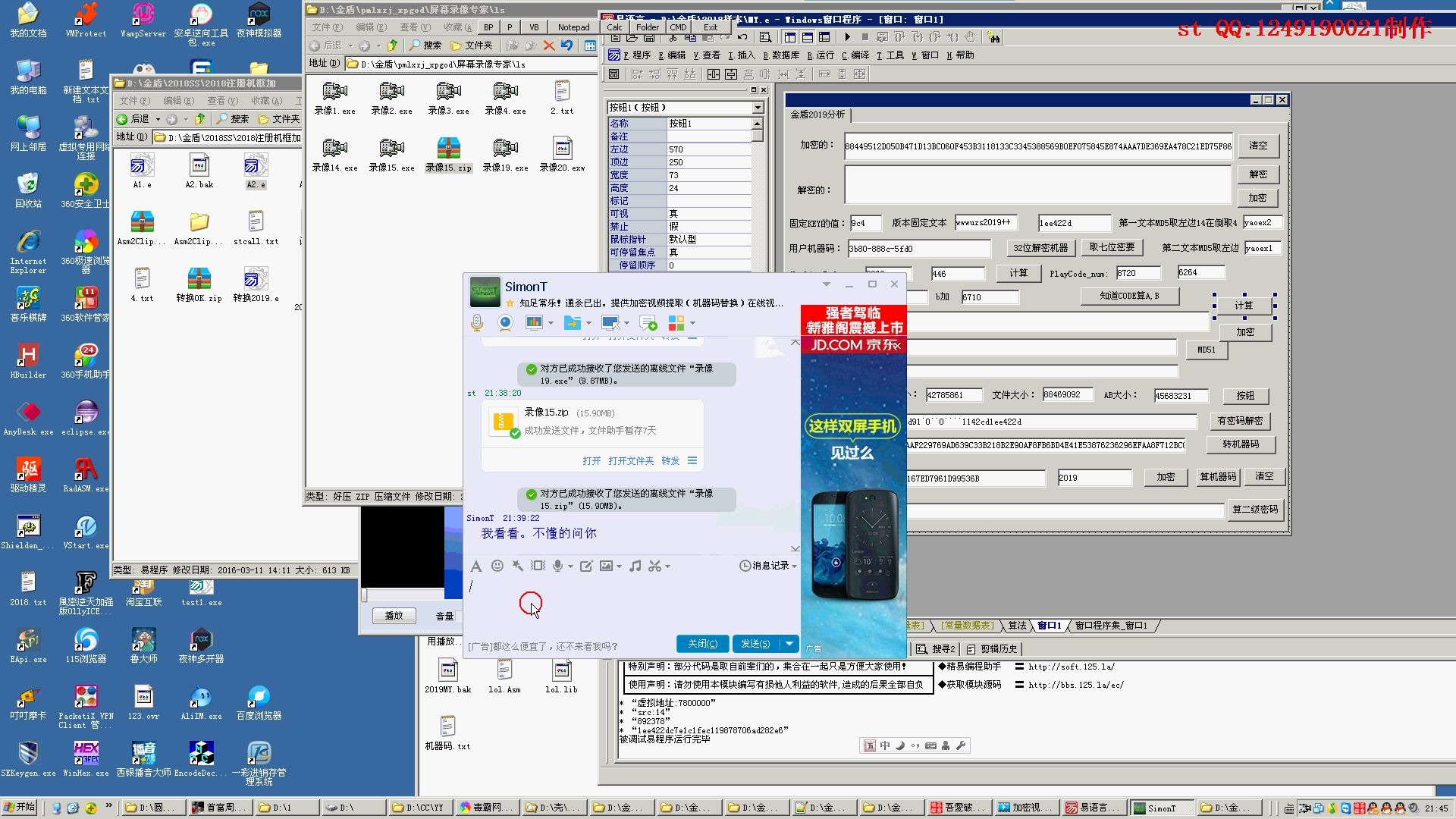
Task: Click the center vertically alignment icon
Action: pos(730,74)
